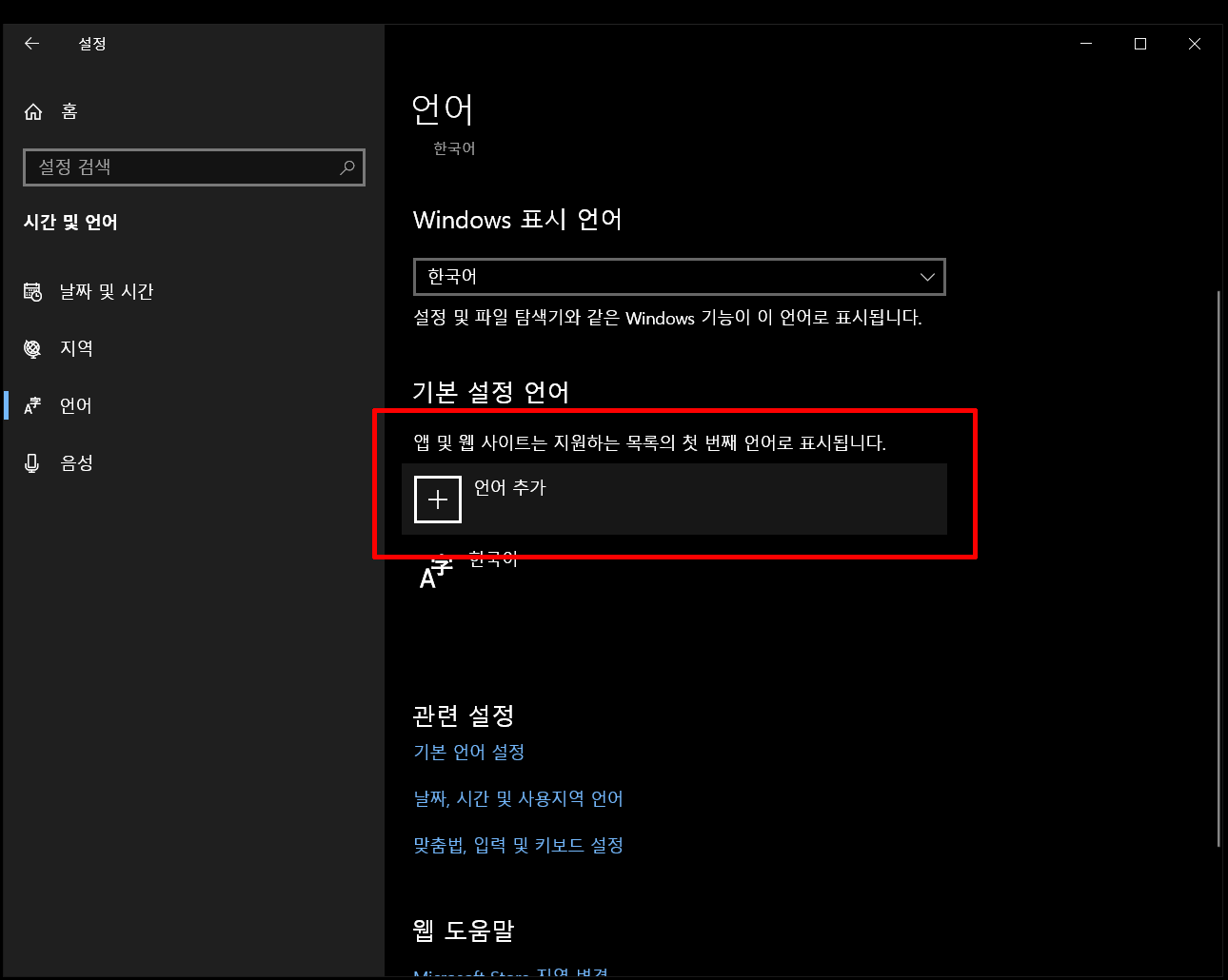Image resolution: width=1228 pixels, height=980 pixels.
Task: Click the 지역 globe icon
Action: click(32, 349)
